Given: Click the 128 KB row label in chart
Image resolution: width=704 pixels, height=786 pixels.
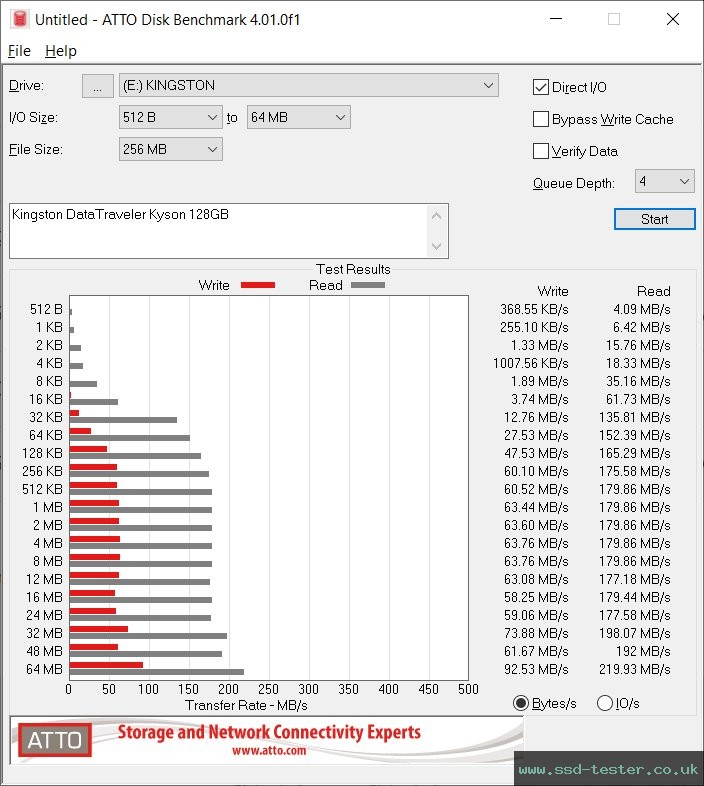Looking at the screenshot, I should pos(42,453).
